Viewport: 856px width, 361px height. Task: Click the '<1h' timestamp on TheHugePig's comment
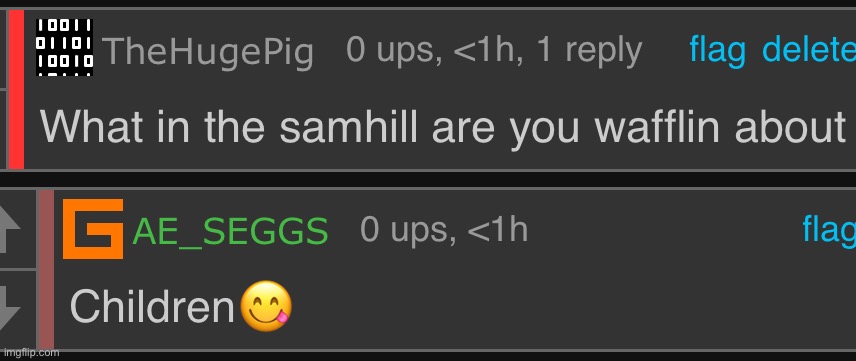[485, 50]
